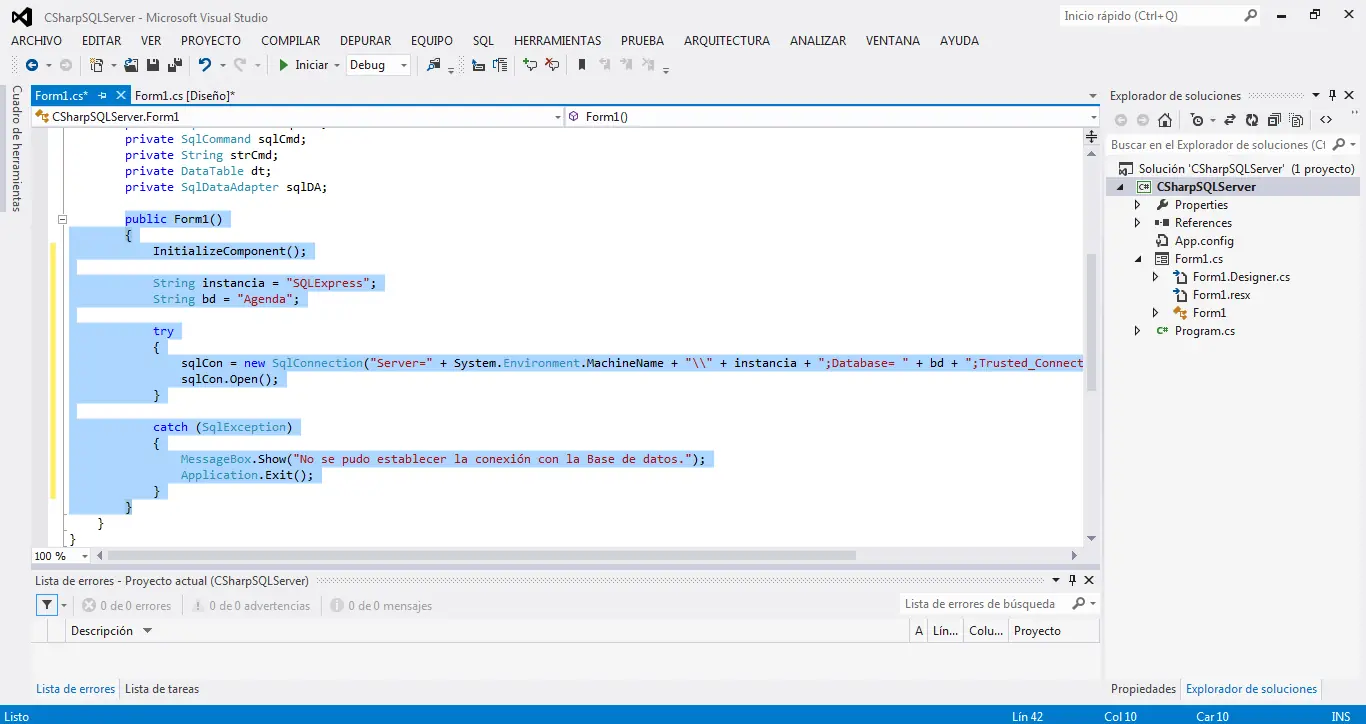The height and width of the screenshot is (724, 1366).
Task: Click the Navigate Backward arrow in the toolbar
Action: (32, 65)
